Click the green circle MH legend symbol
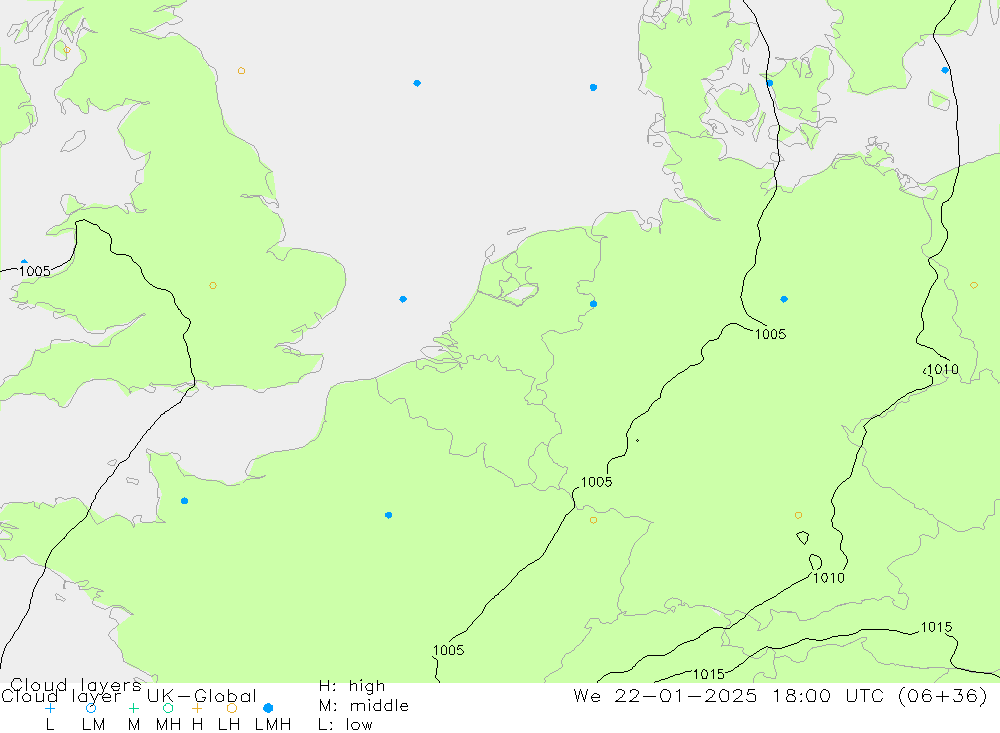 [168, 708]
